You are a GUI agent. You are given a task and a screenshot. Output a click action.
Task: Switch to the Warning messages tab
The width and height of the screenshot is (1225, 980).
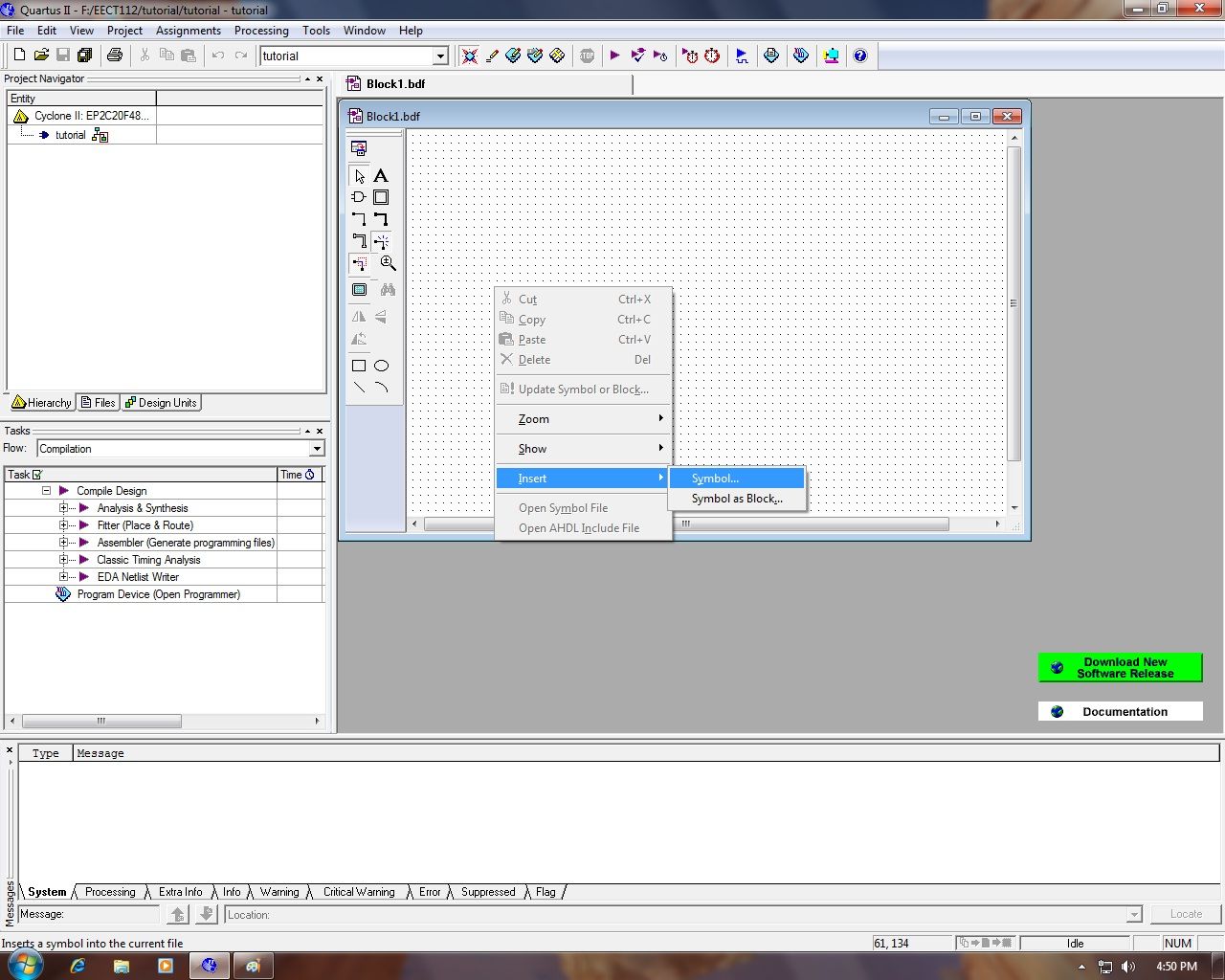(x=278, y=891)
